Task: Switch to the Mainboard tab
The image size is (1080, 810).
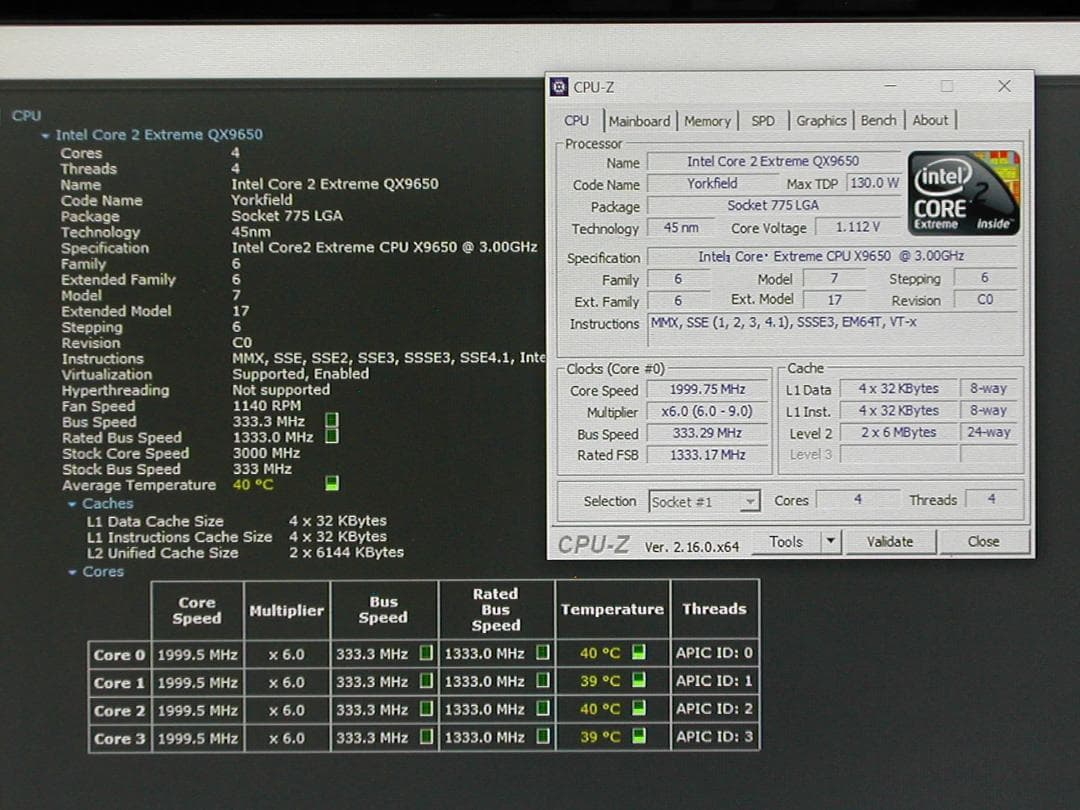Action: pyautogui.click(x=640, y=120)
